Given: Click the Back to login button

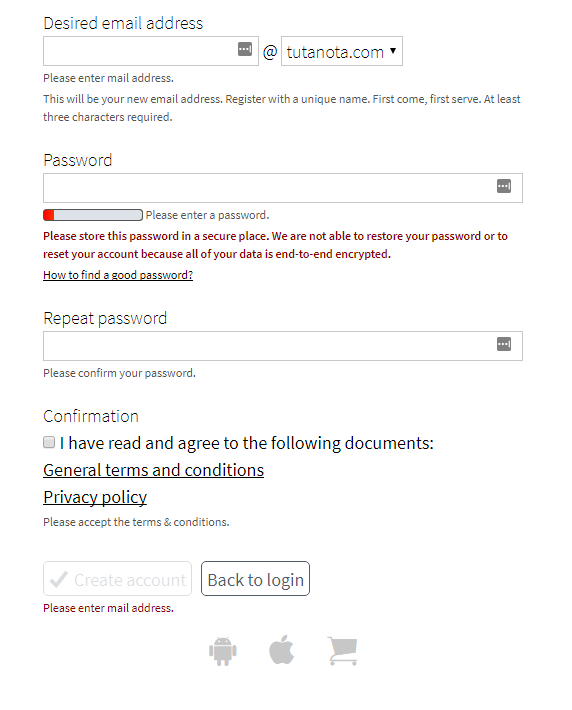Looking at the screenshot, I should [x=255, y=579].
